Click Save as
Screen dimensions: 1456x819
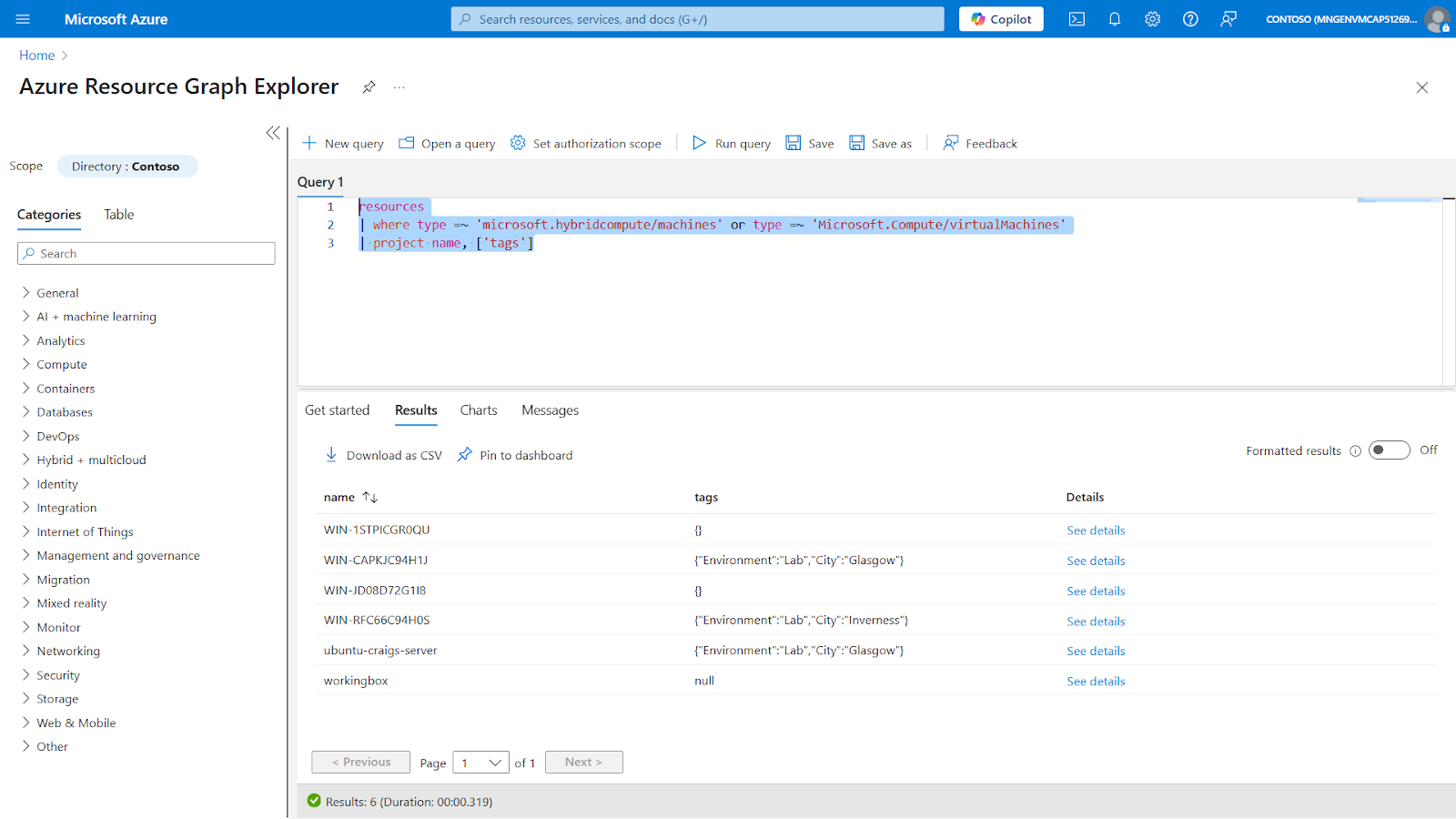881,144
